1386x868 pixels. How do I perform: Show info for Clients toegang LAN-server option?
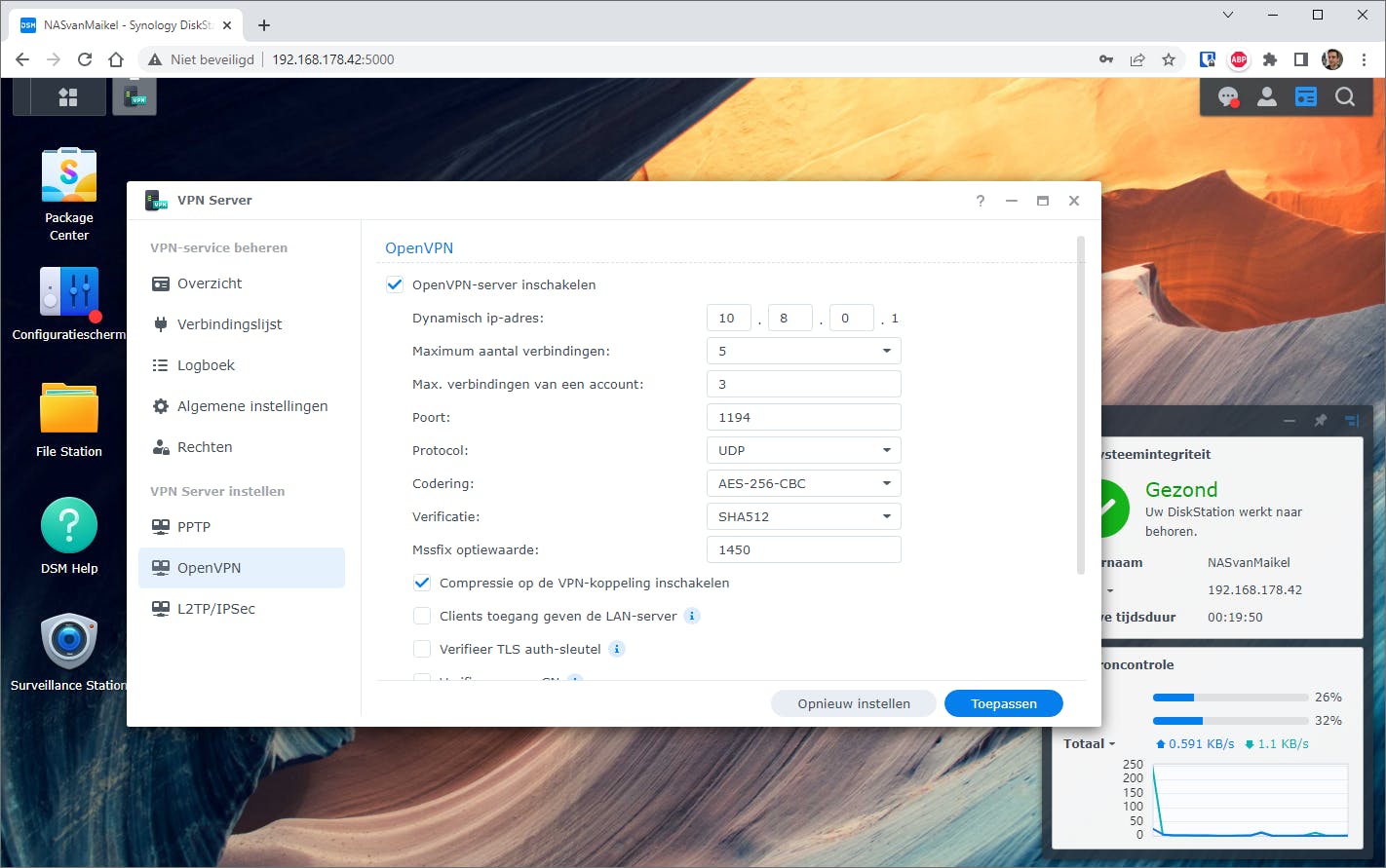click(692, 616)
